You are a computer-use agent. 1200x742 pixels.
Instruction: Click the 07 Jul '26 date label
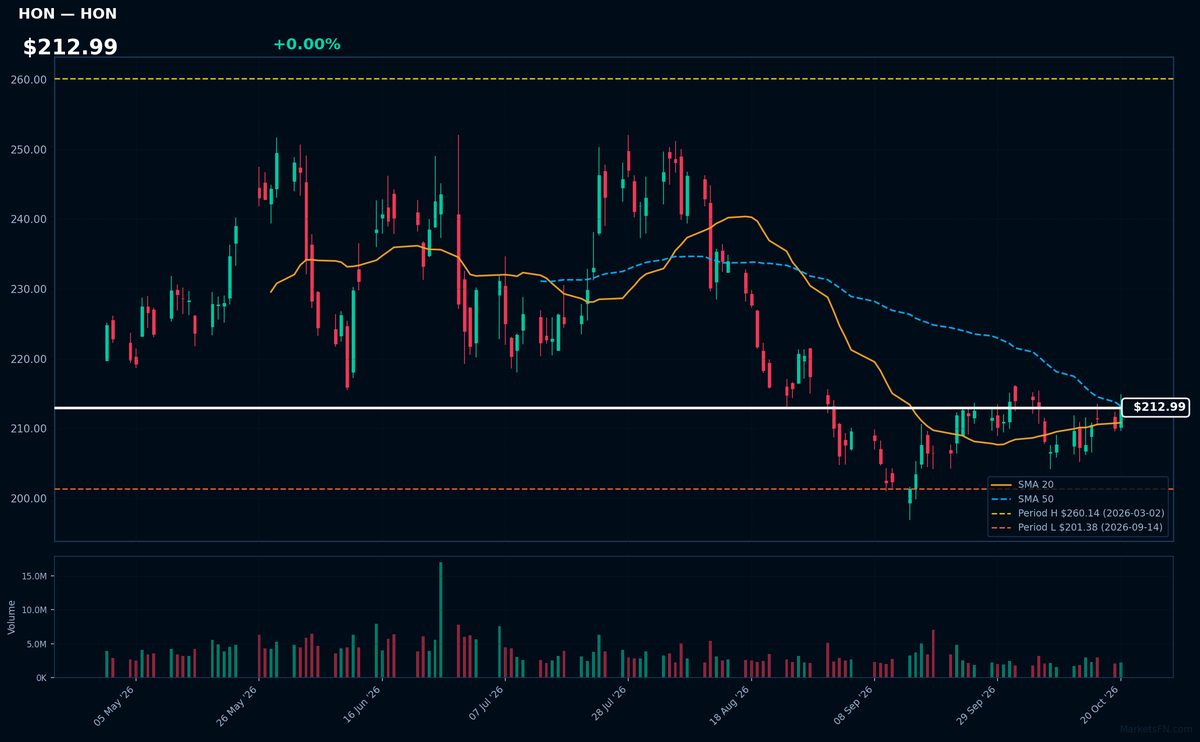(484, 705)
